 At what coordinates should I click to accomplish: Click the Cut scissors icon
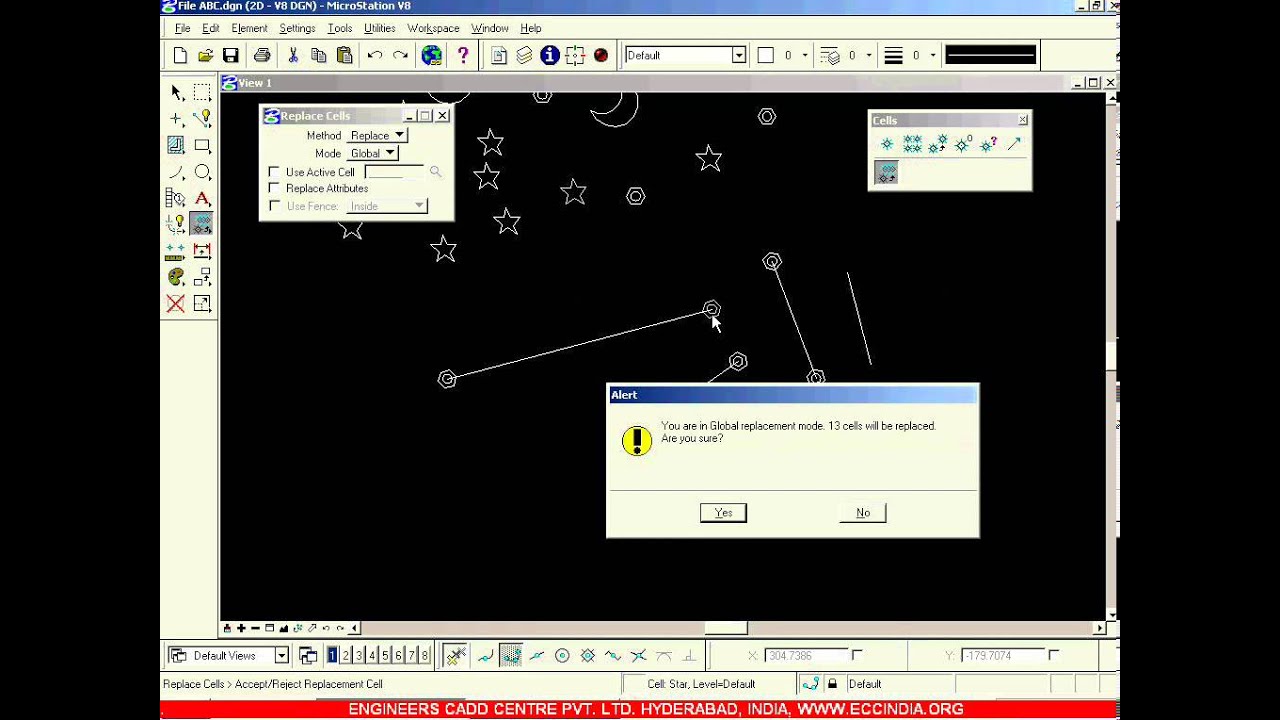(293, 55)
